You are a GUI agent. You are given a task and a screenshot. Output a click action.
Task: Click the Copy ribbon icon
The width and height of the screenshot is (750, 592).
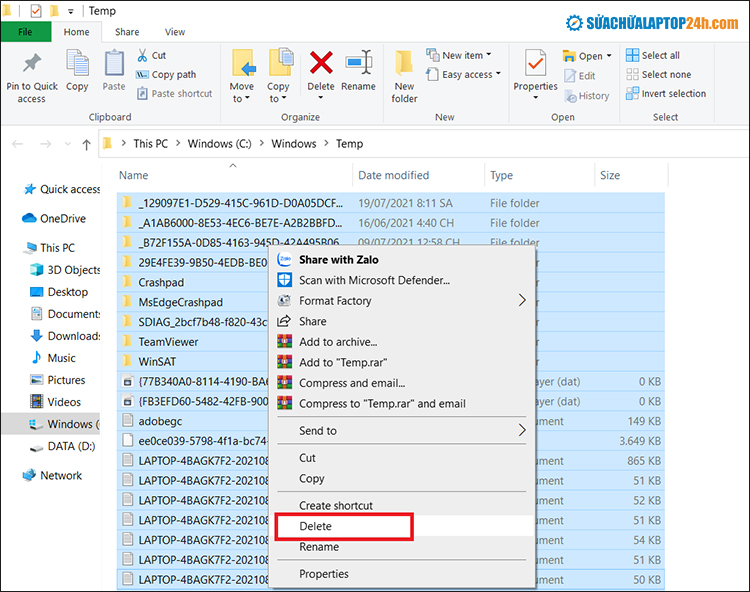pos(77,63)
